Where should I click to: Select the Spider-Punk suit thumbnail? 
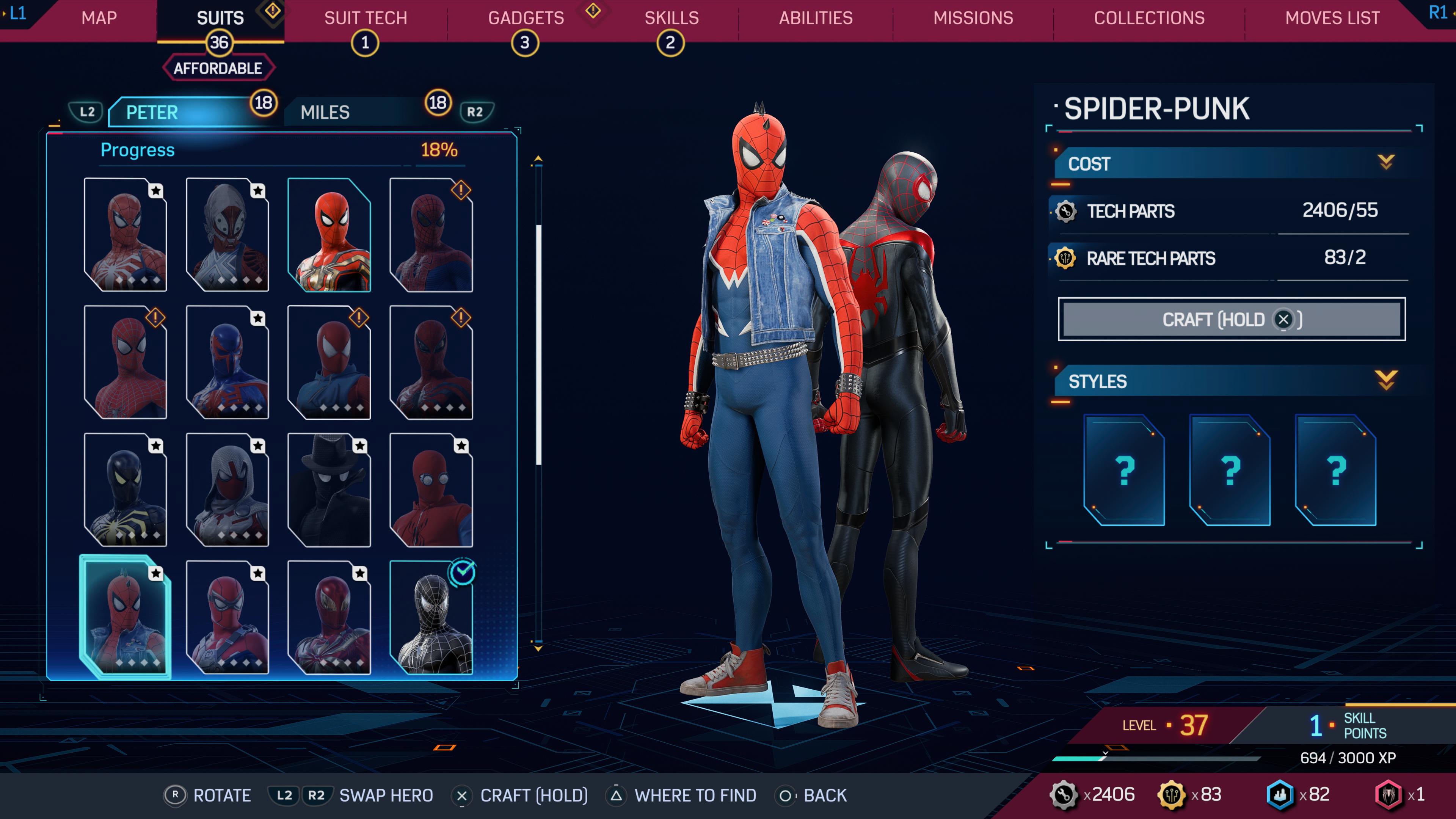click(x=126, y=617)
